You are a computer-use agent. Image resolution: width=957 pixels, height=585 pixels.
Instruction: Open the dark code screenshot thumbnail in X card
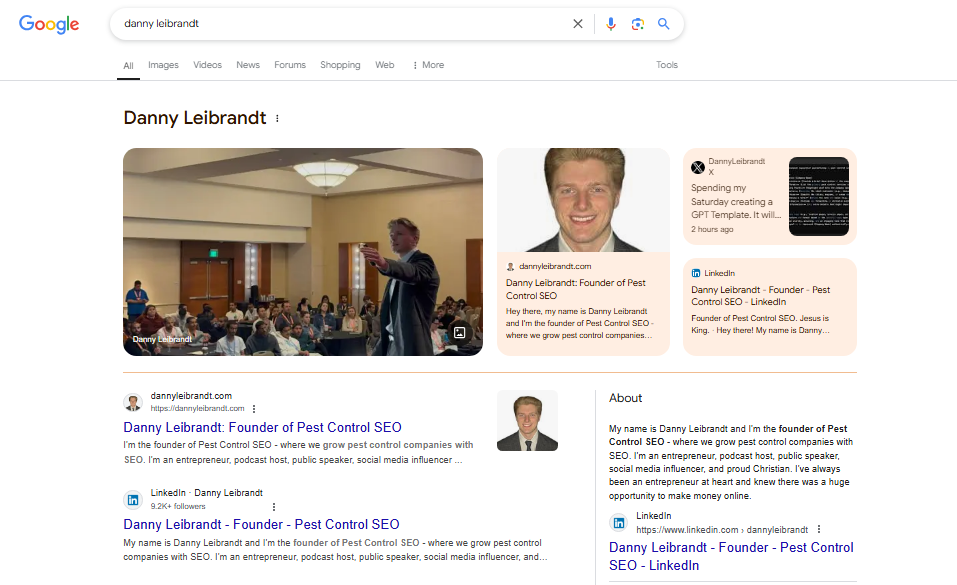coord(818,197)
